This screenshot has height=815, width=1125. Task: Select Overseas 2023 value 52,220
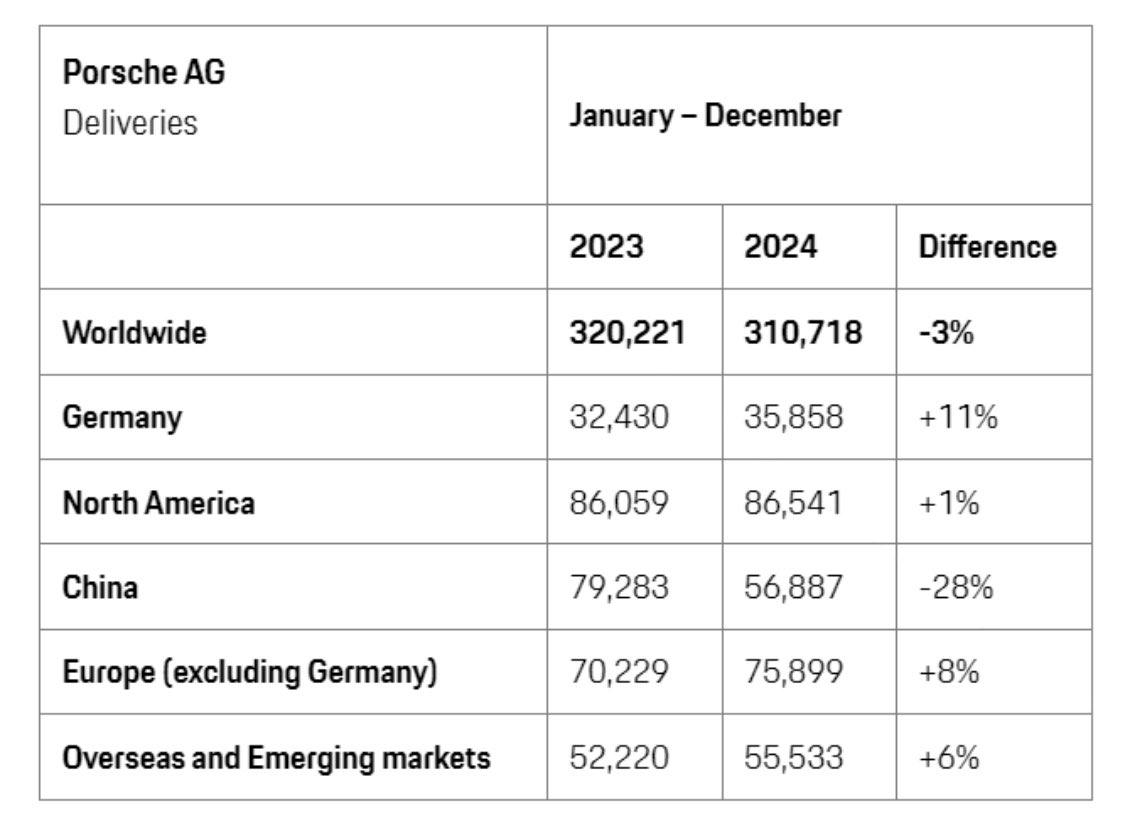point(619,757)
